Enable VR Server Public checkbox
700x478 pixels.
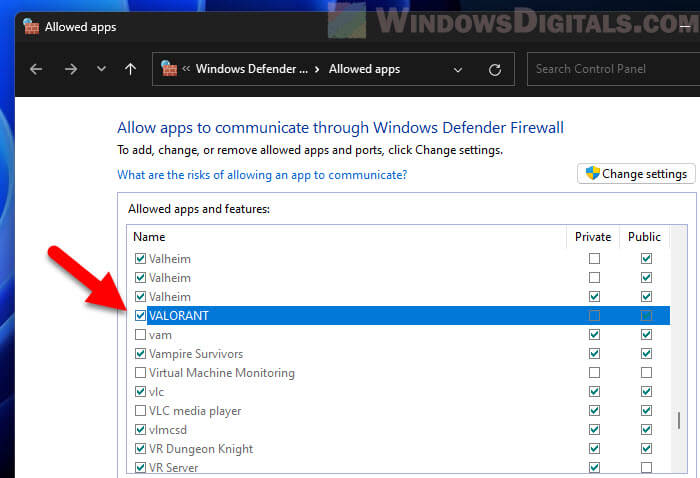[646, 467]
